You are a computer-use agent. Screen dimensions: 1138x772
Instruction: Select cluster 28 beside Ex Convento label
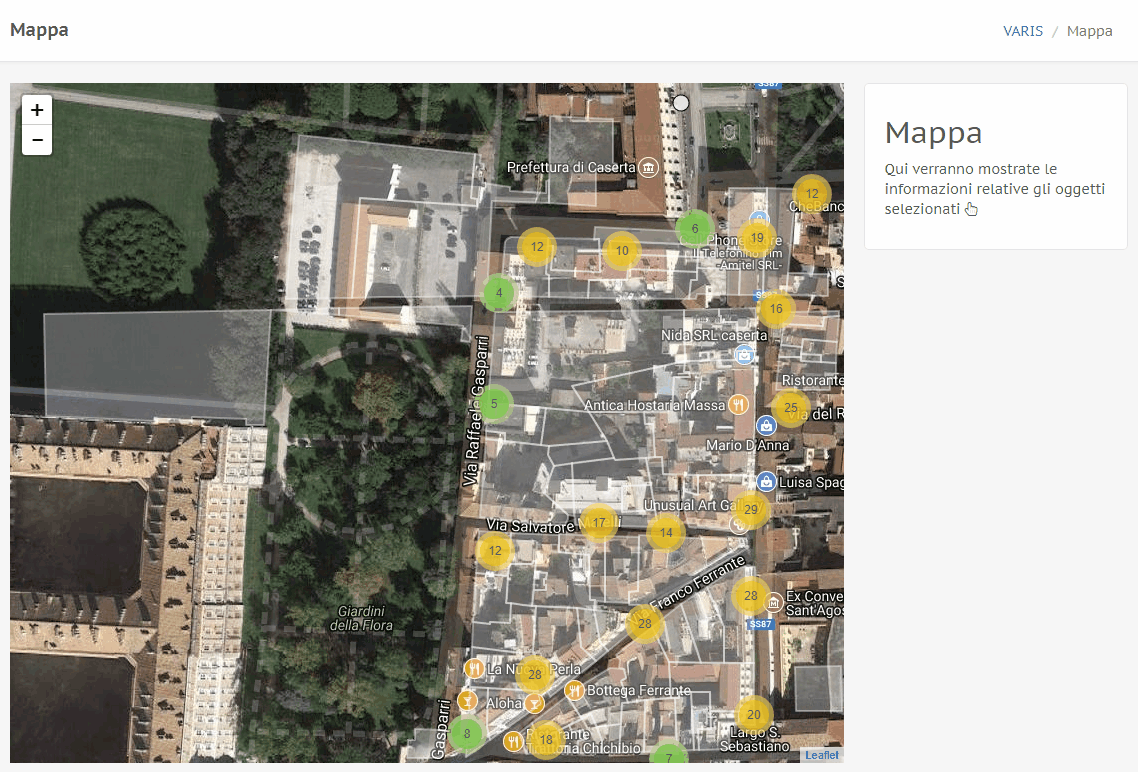[x=750, y=596]
